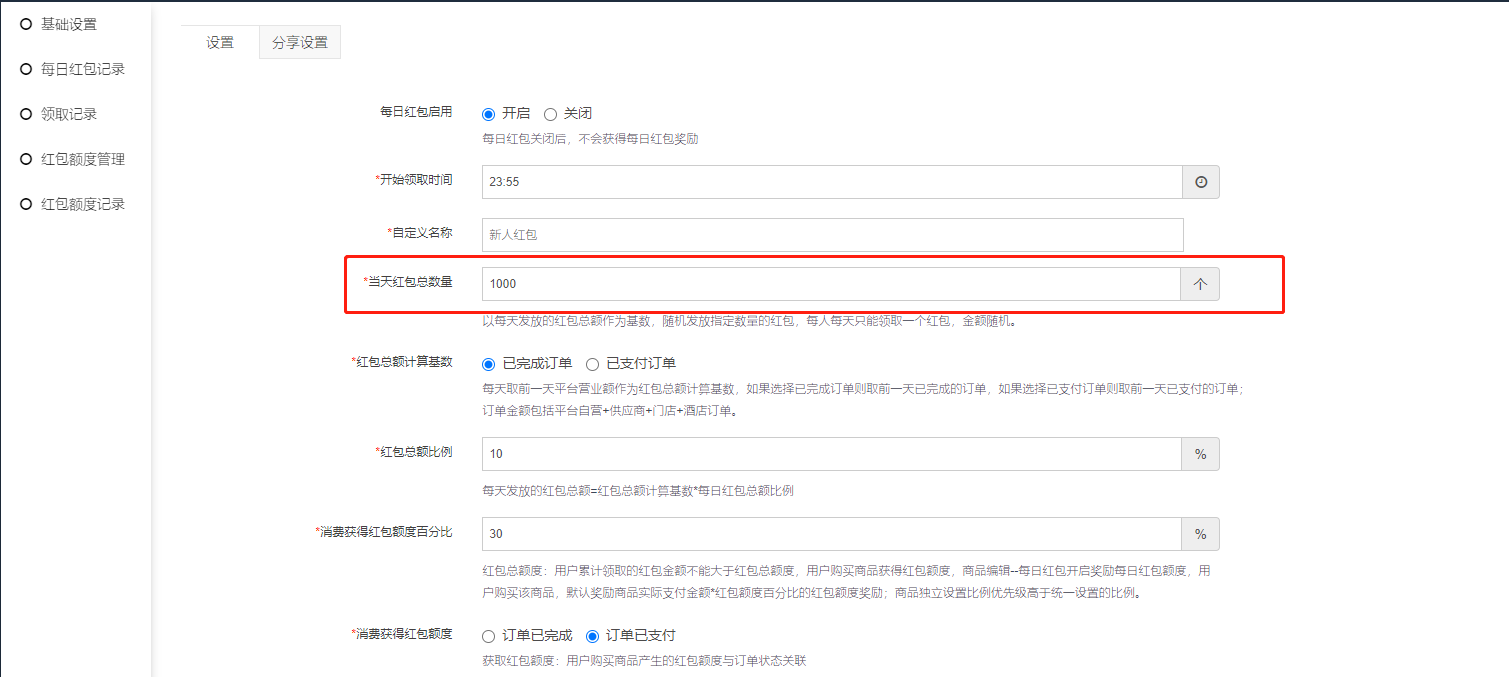This screenshot has width=1509, height=677.
Task: Click the circle icon beside 基础设置
Action: [27, 24]
